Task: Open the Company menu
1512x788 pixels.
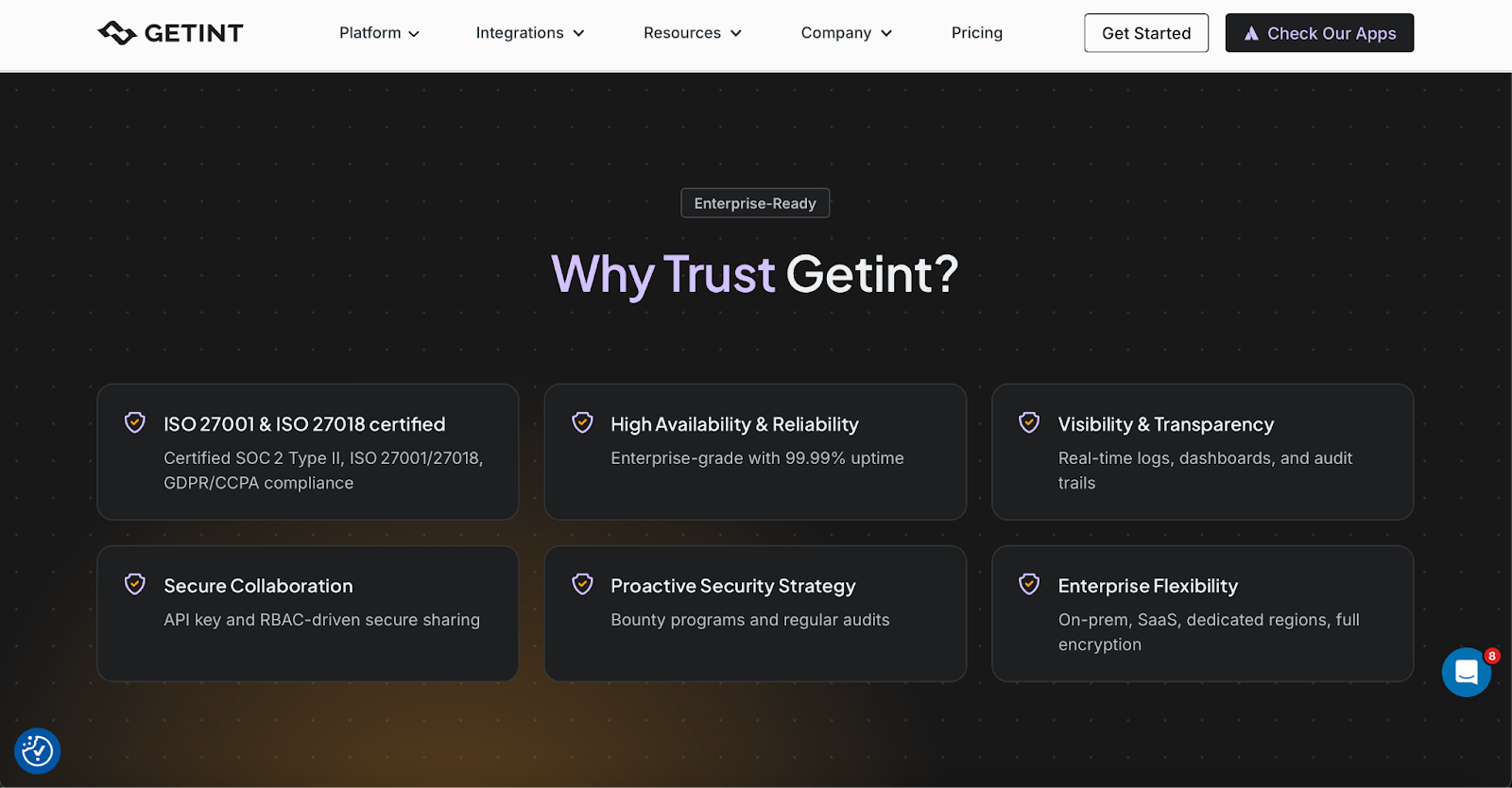Action: 847,33
